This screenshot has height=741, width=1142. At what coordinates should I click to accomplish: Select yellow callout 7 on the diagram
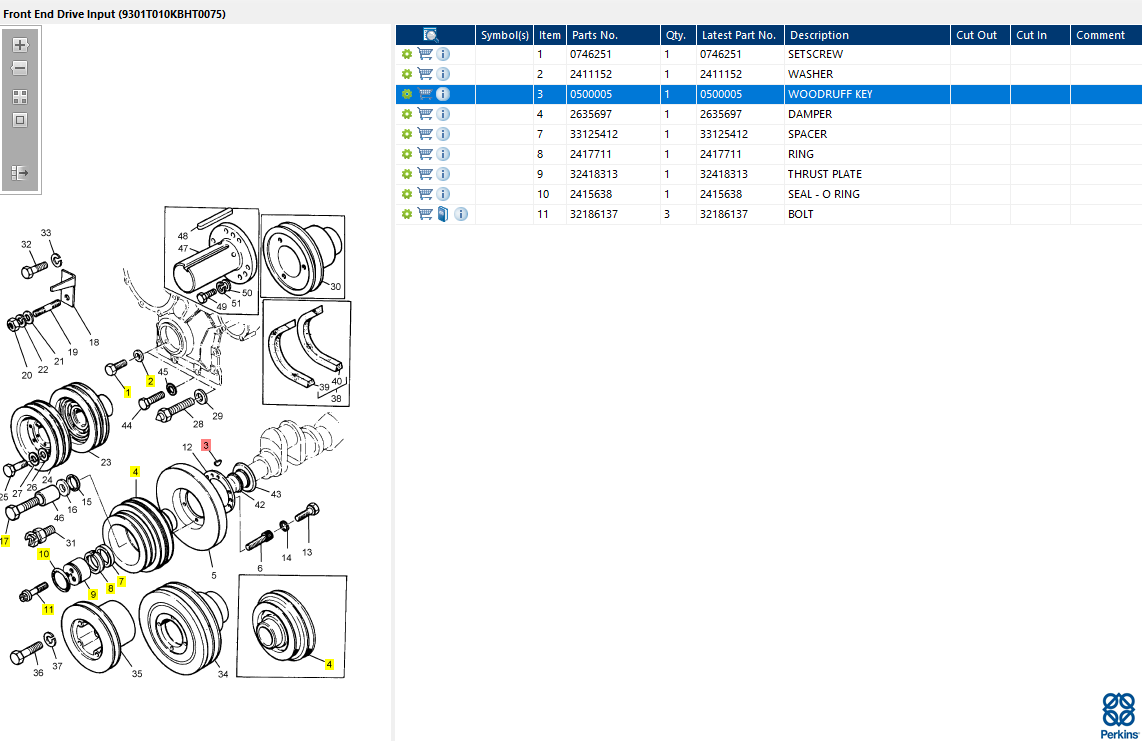pyautogui.click(x=122, y=581)
